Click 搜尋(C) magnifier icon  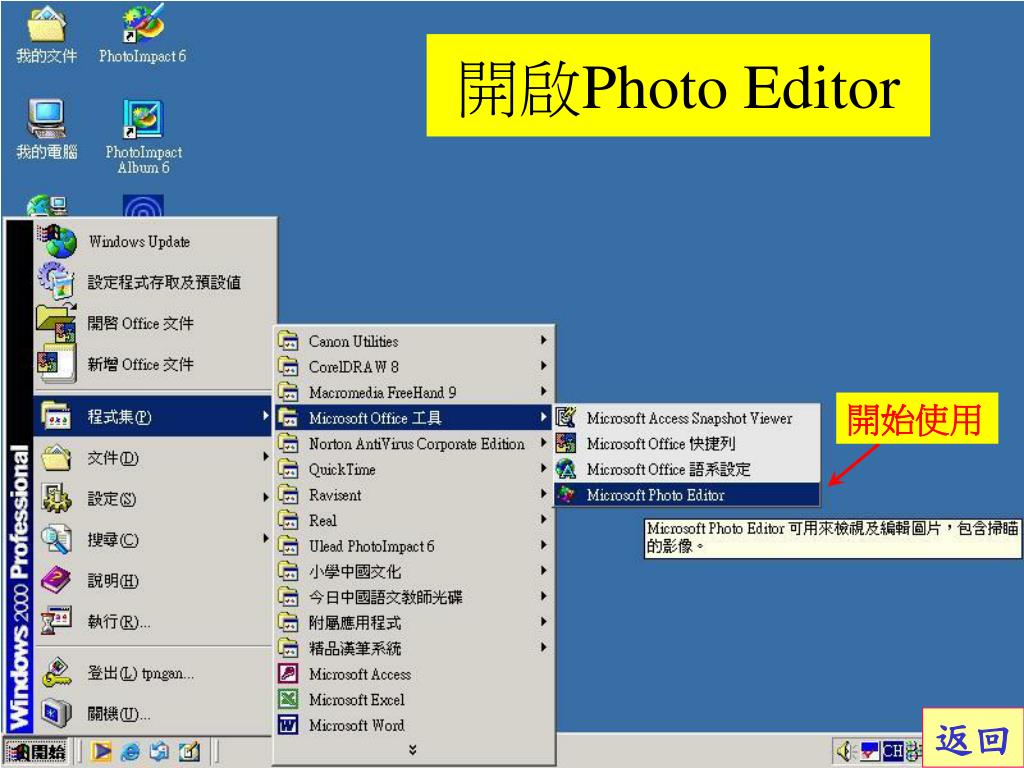[x=56, y=539]
